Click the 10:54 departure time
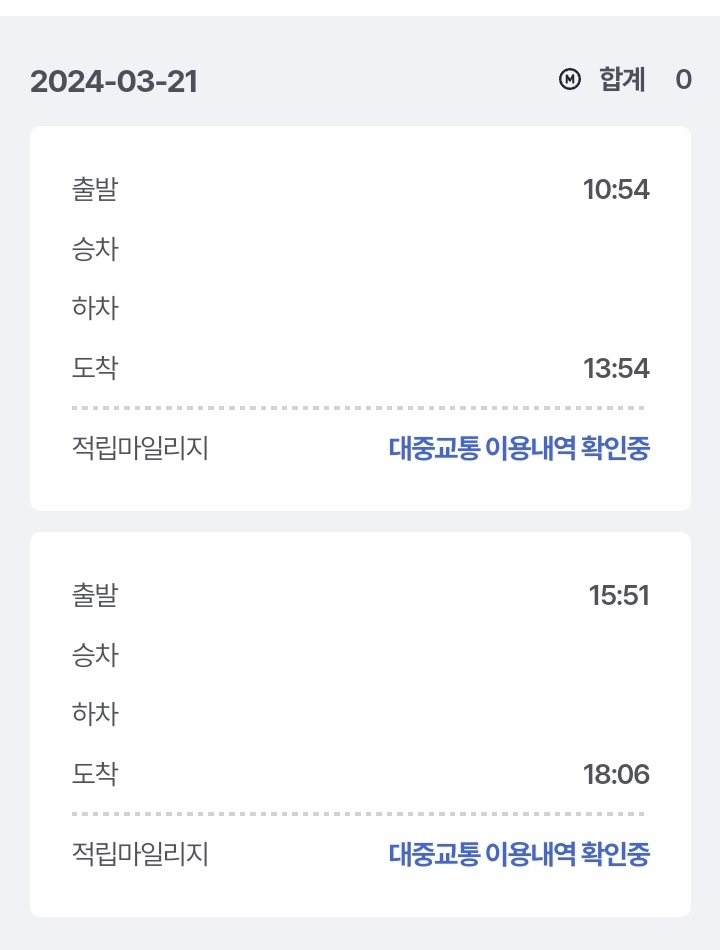Image resolution: width=720 pixels, height=950 pixels. [x=616, y=189]
